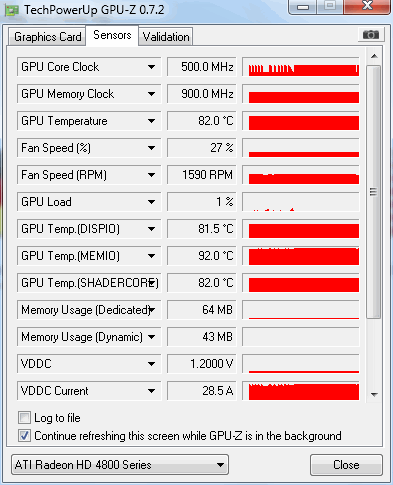Screen dimensions: 393x485
Task: Click the GPU-Z application icon in title bar
Action: pyautogui.click(x=12, y=11)
